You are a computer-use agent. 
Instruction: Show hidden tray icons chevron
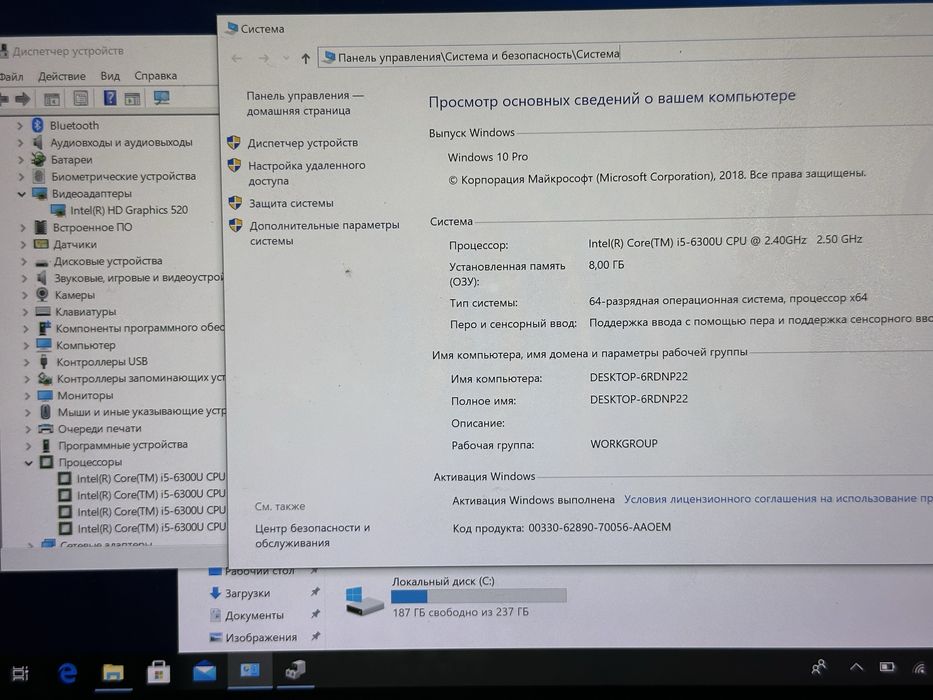[x=856, y=667]
